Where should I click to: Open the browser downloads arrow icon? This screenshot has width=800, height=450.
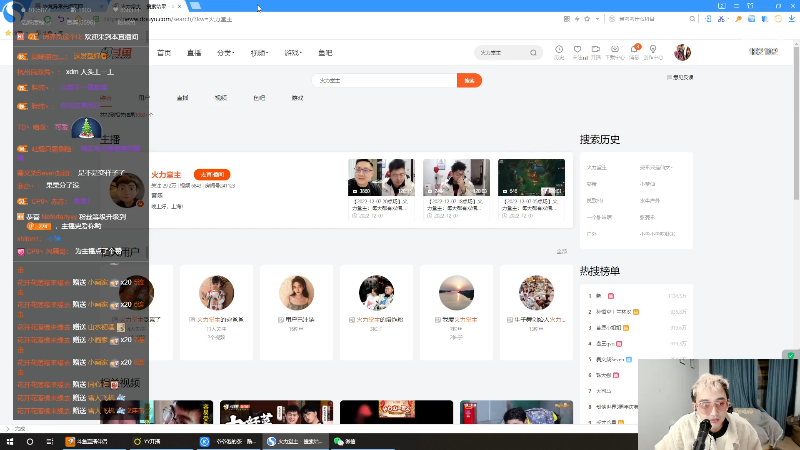(x=792, y=19)
